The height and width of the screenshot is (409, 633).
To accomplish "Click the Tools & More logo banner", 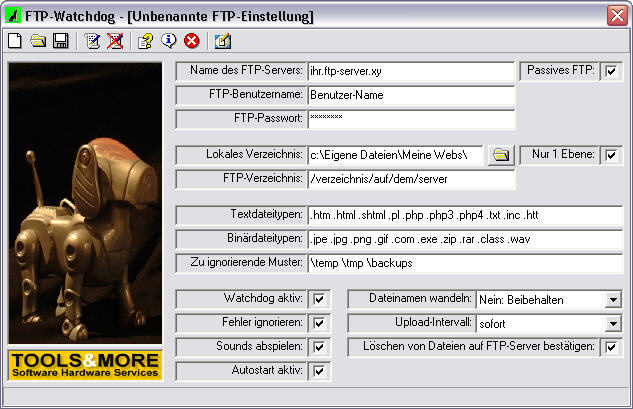I will (85, 365).
